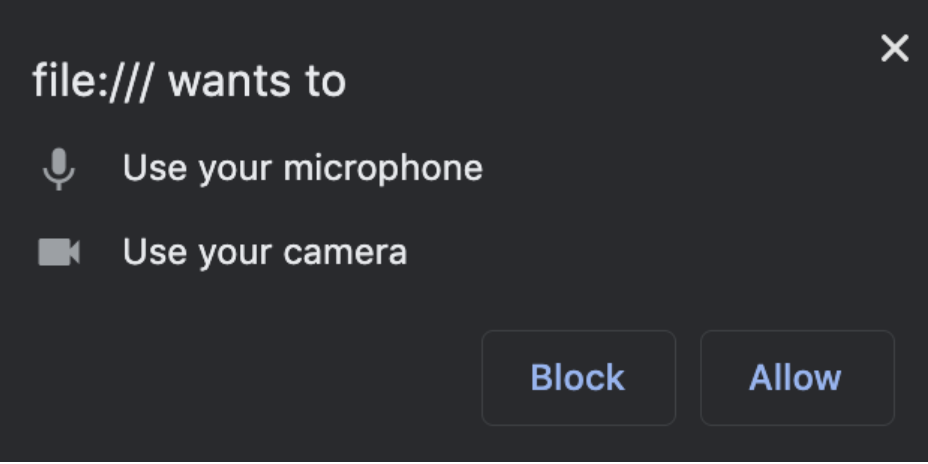Block microphone and camera access

pyautogui.click(x=578, y=378)
